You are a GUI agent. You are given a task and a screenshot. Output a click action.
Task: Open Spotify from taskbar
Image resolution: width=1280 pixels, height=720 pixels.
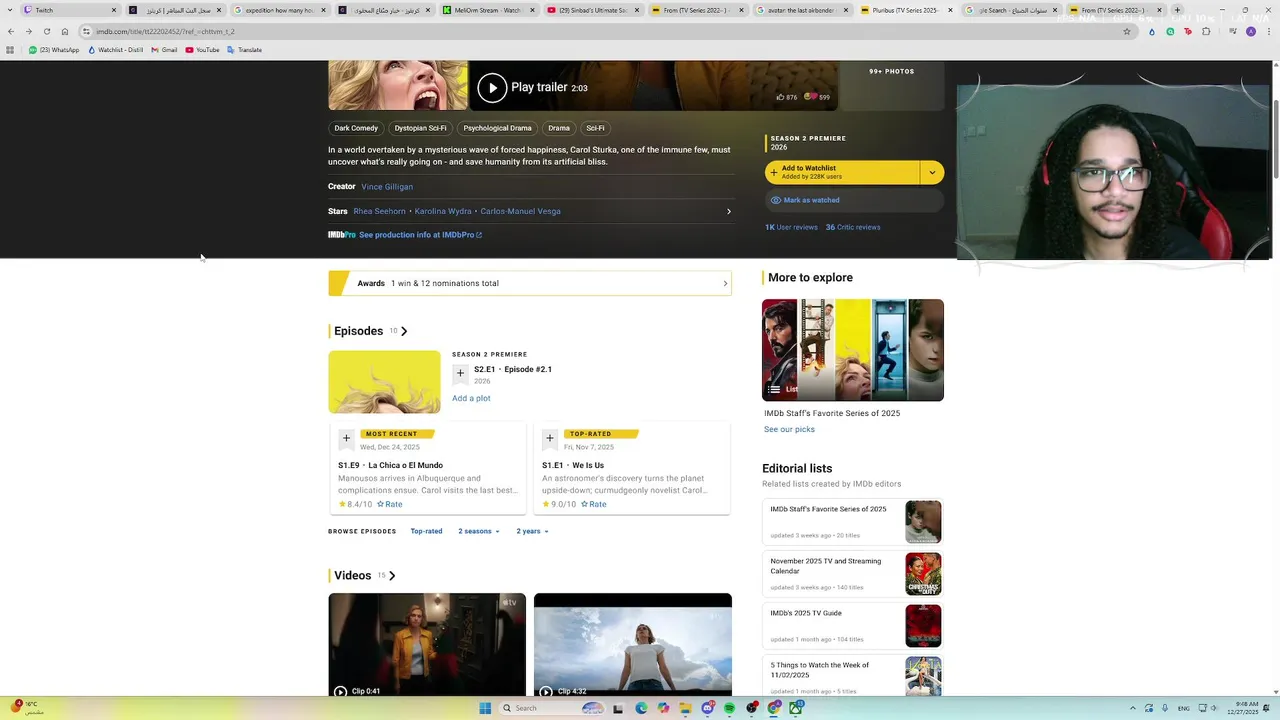(729, 708)
